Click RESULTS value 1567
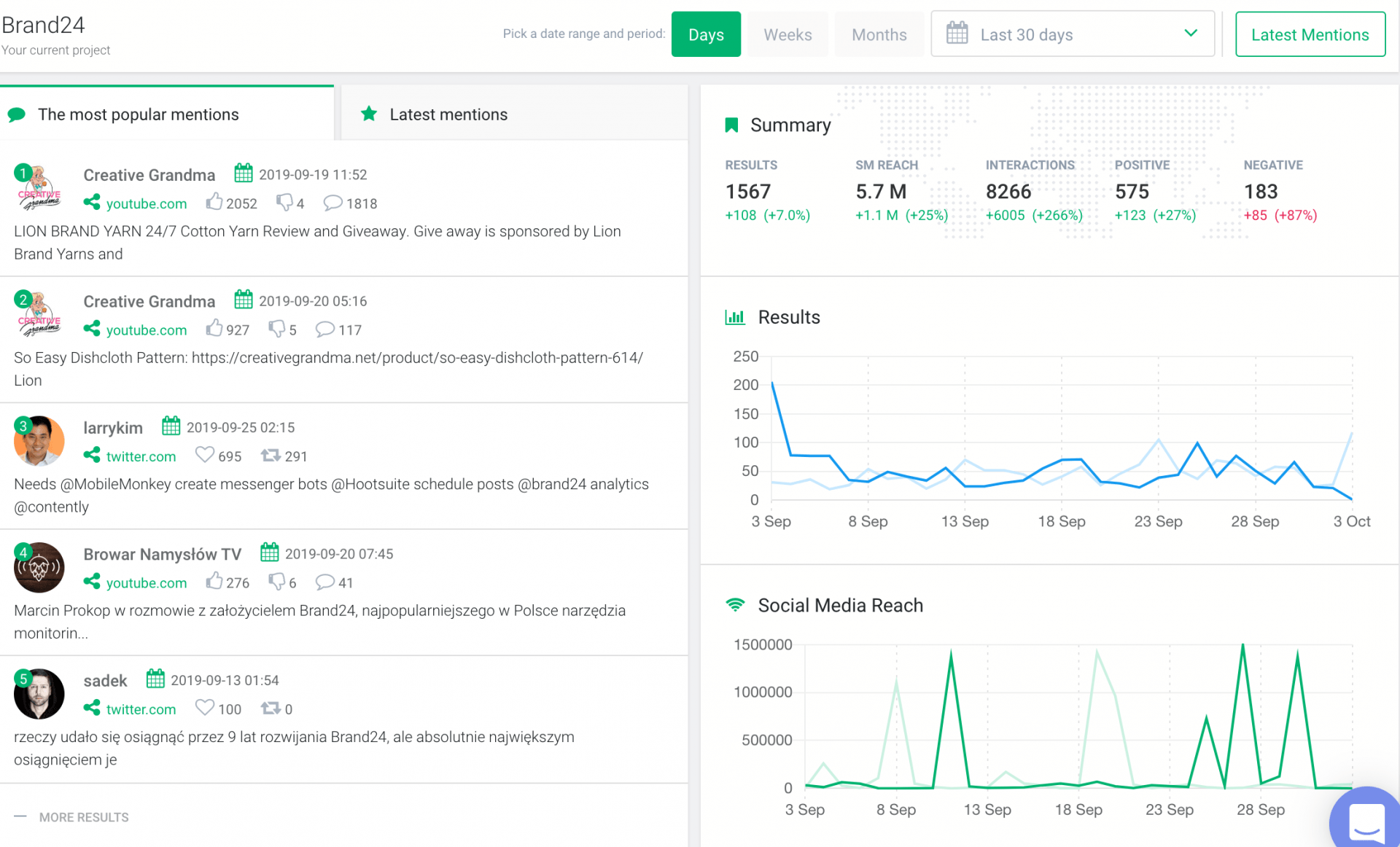 [x=747, y=191]
